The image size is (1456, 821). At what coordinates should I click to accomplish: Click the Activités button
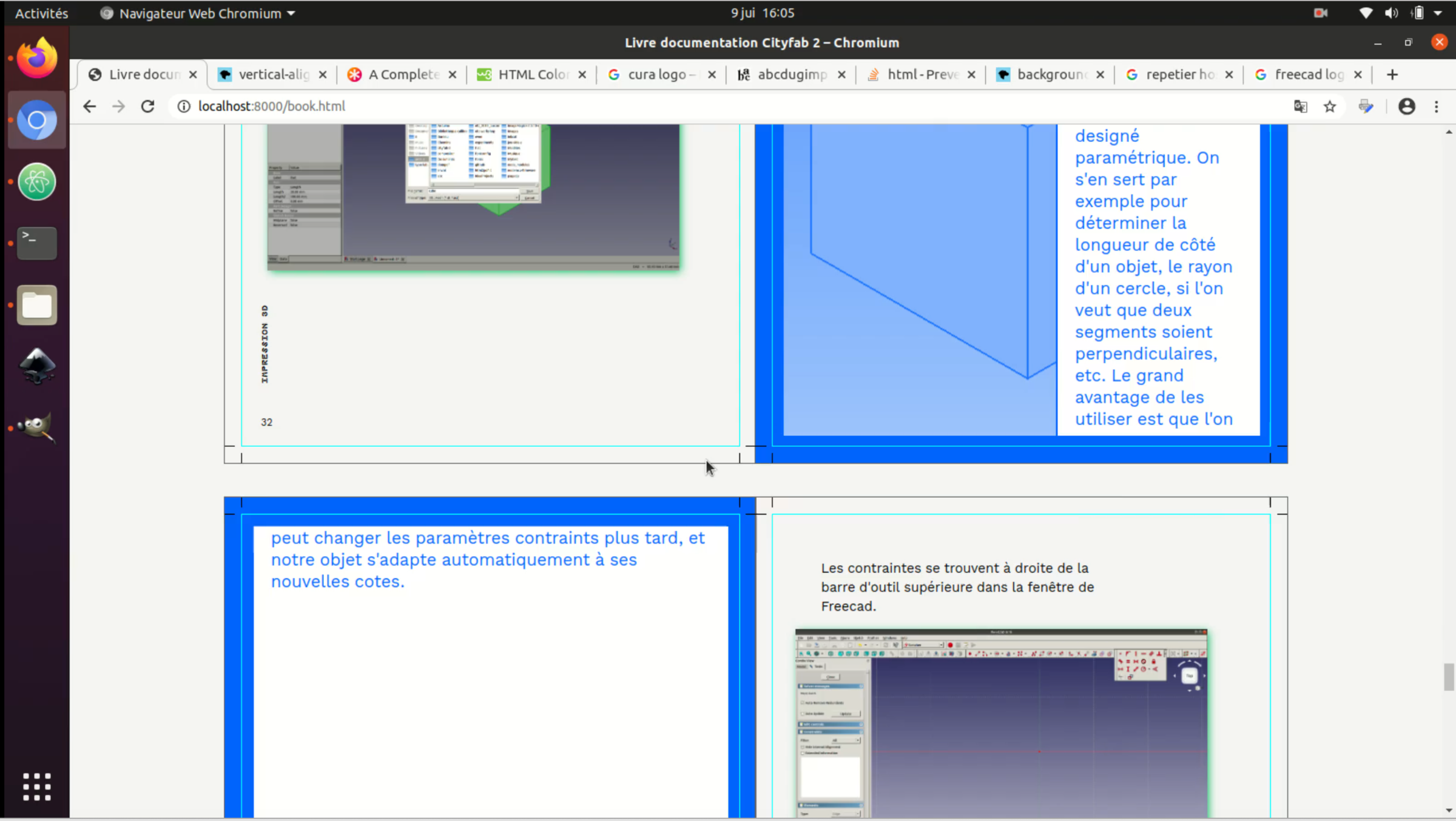click(x=41, y=13)
